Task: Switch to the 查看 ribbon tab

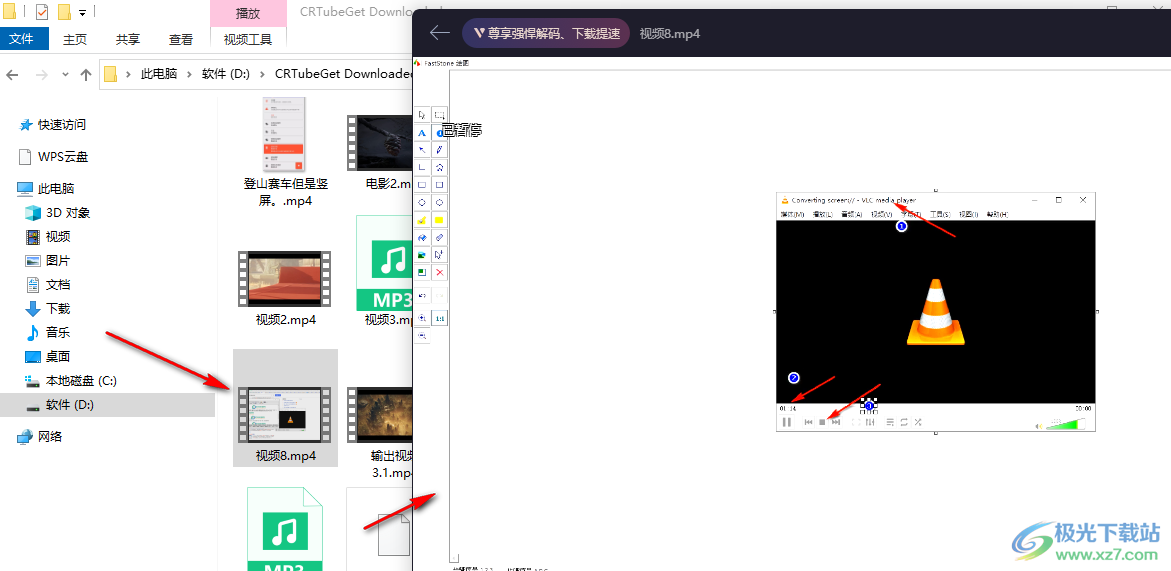Action: (x=181, y=39)
